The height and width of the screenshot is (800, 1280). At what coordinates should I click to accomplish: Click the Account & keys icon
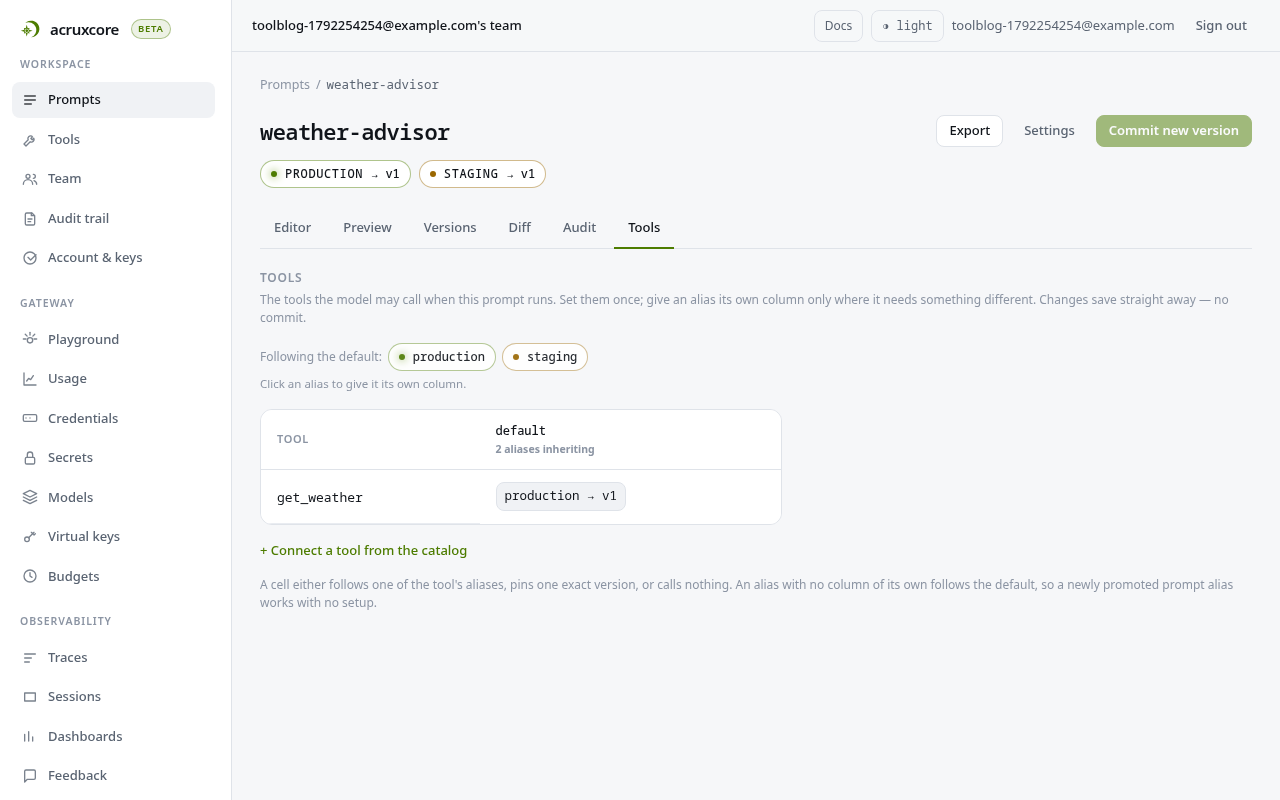(x=30, y=258)
